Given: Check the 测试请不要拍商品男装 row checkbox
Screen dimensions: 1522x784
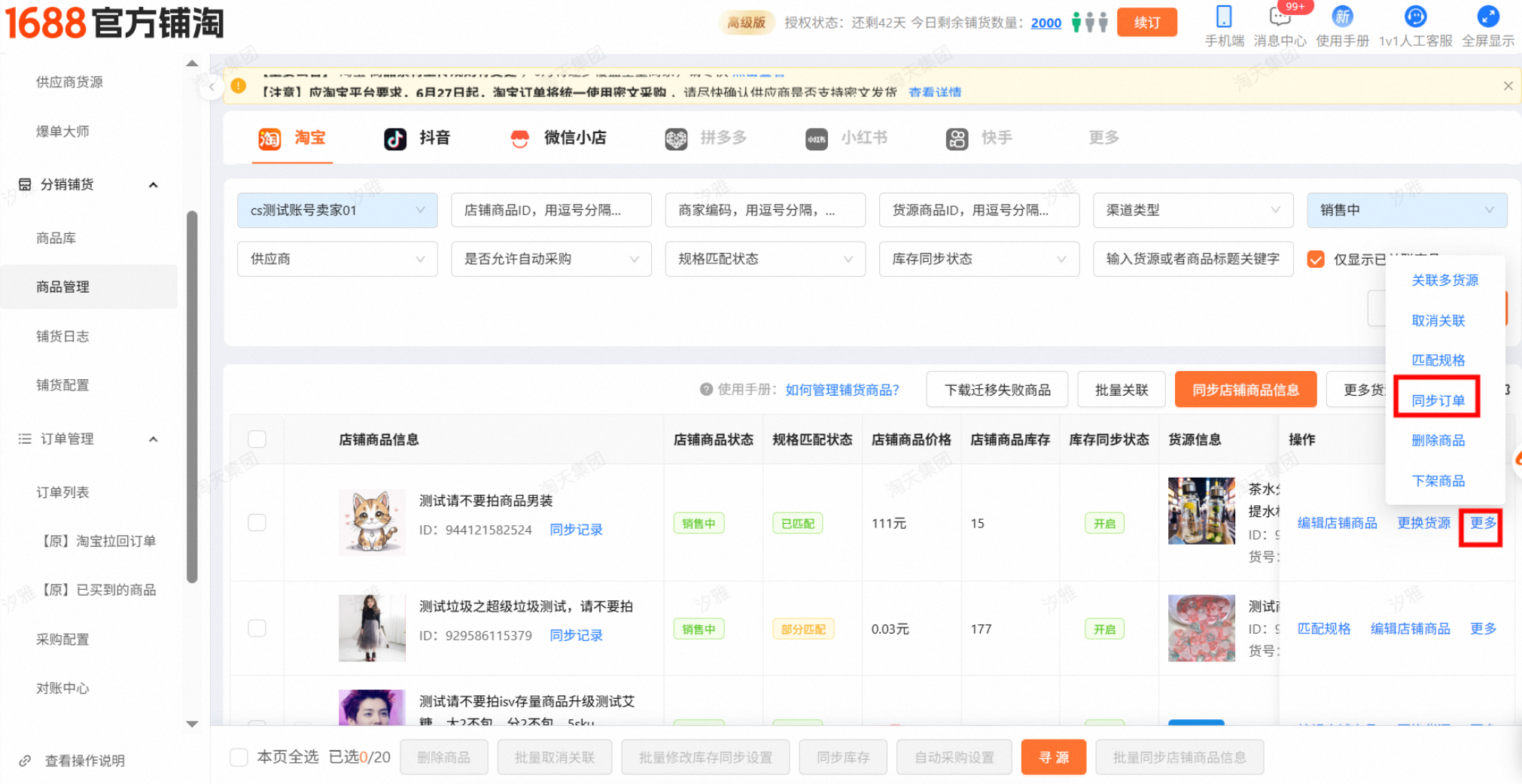Looking at the screenshot, I should pos(257,522).
